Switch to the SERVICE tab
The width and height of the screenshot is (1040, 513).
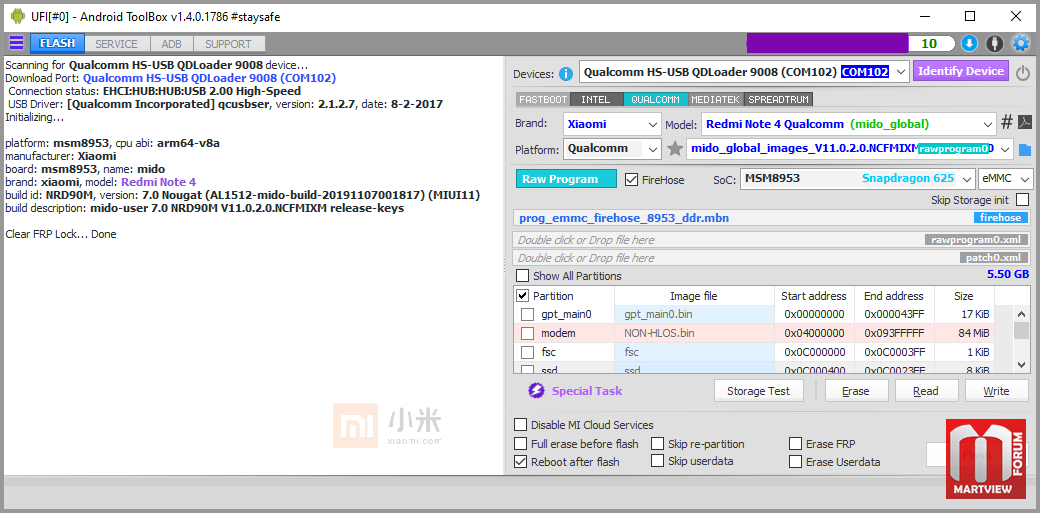click(117, 44)
